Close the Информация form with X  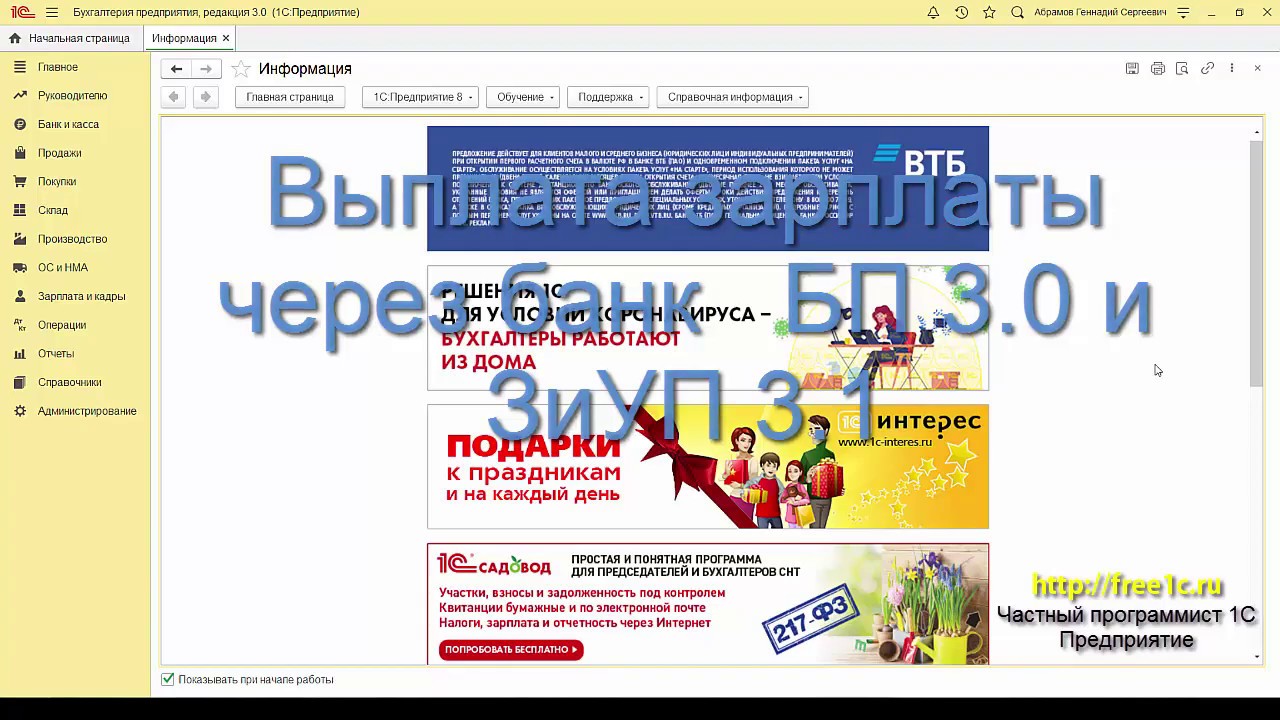1257,68
